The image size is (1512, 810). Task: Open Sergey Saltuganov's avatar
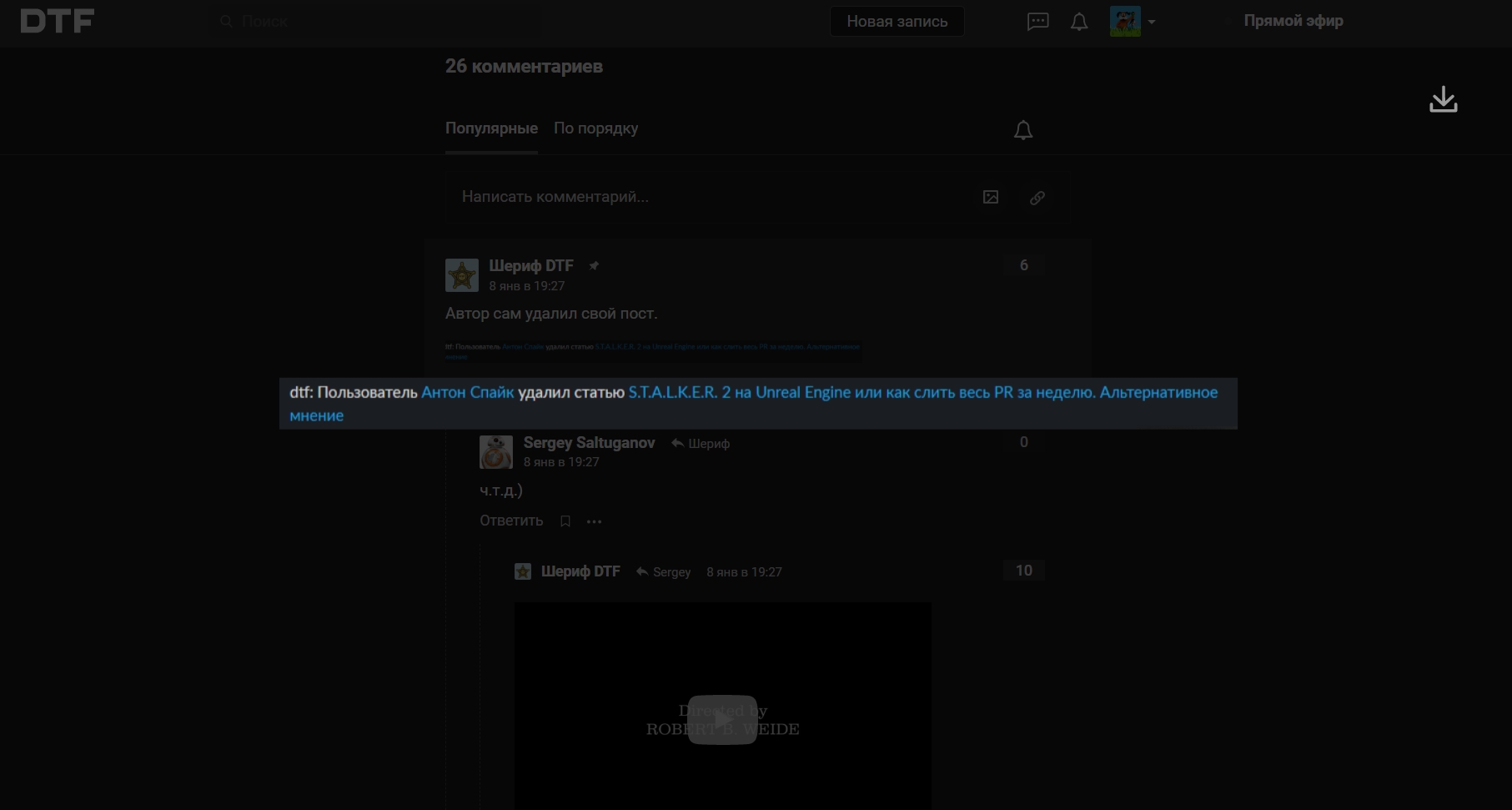tap(496, 452)
